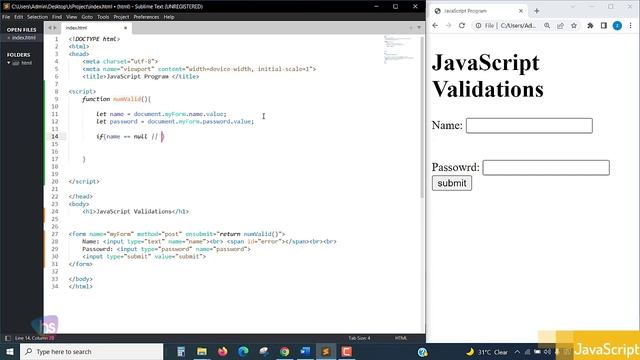
Task: Click the Sublime tab forward arrow
Action: (x=55, y=28)
